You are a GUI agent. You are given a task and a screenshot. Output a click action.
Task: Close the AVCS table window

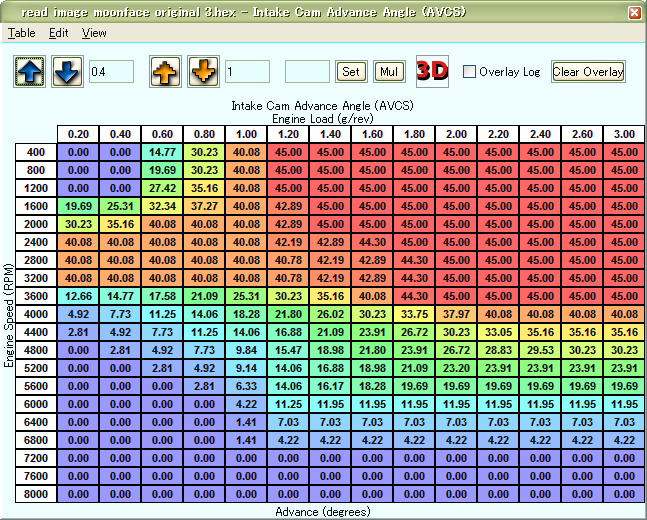click(634, 12)
